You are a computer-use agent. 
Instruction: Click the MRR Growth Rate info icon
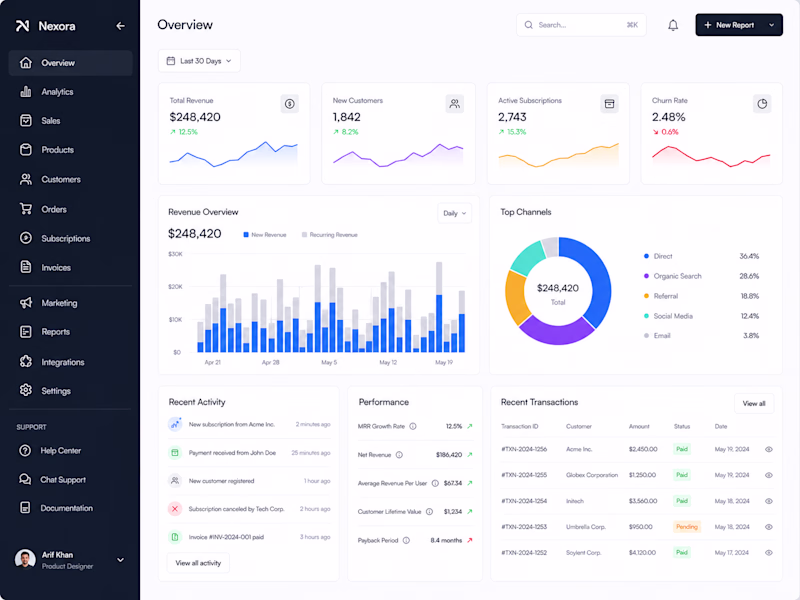point(413,426)
